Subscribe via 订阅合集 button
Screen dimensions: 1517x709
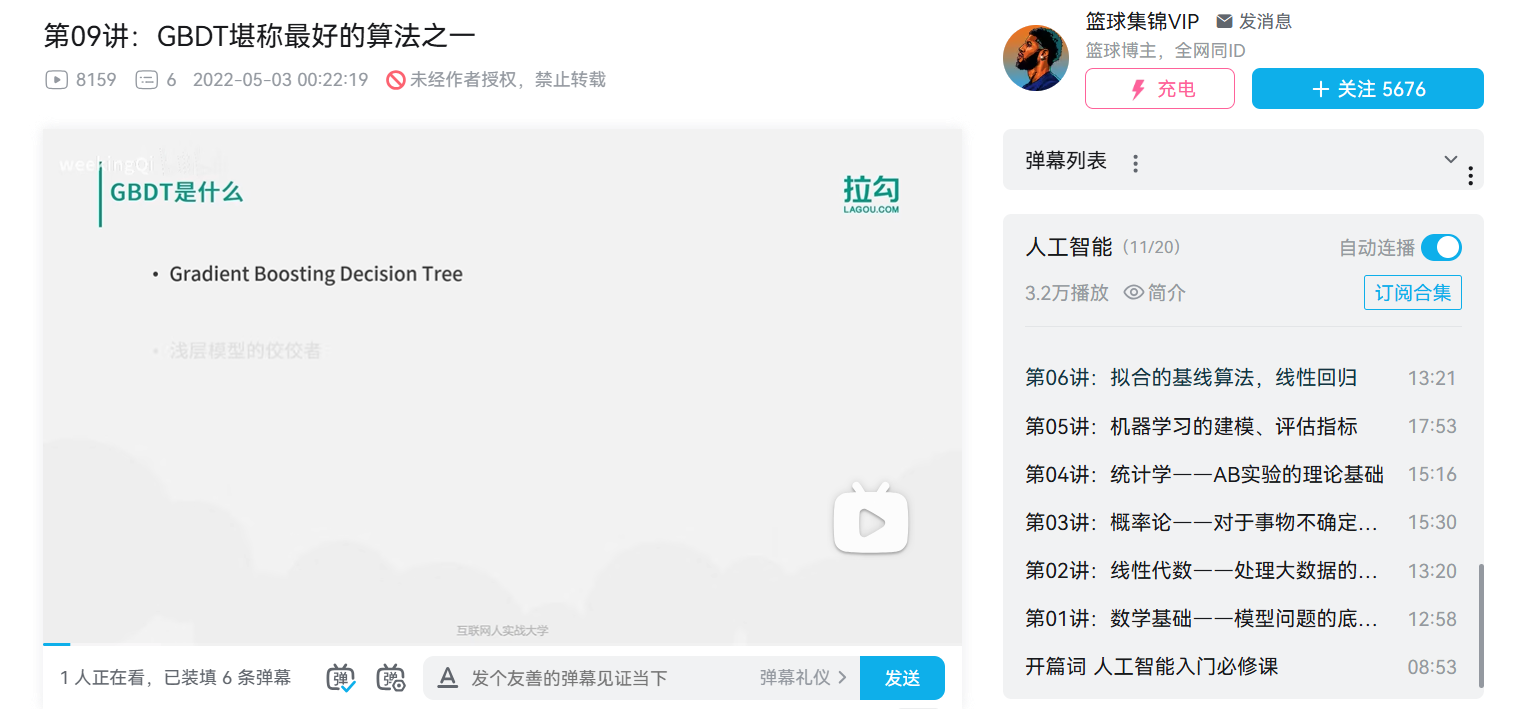coord(1413,293)
